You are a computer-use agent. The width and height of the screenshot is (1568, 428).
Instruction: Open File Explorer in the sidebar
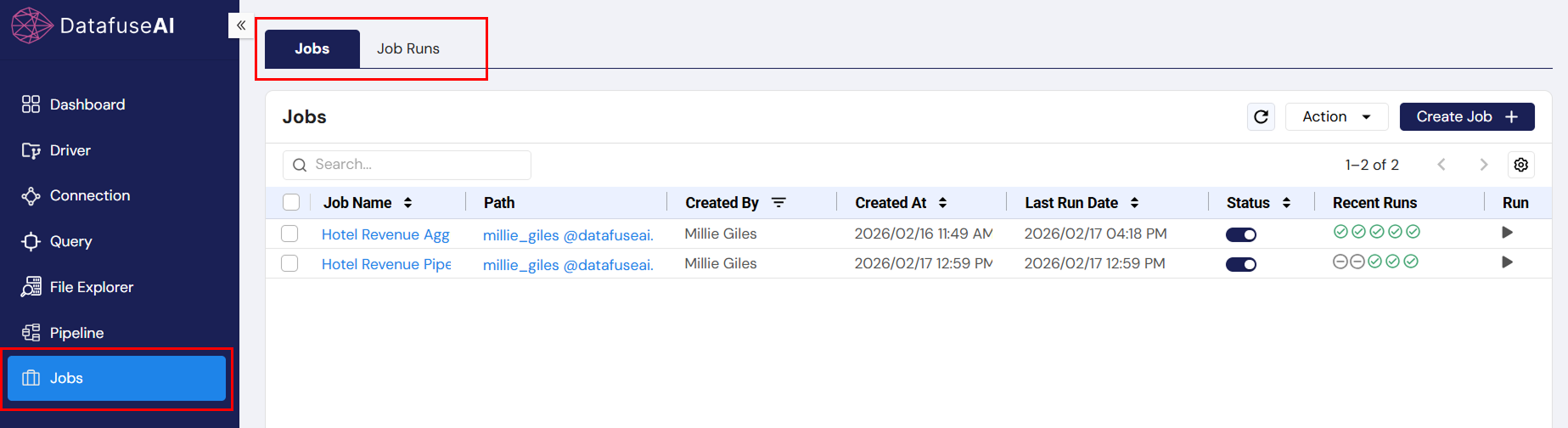[78, 287]
